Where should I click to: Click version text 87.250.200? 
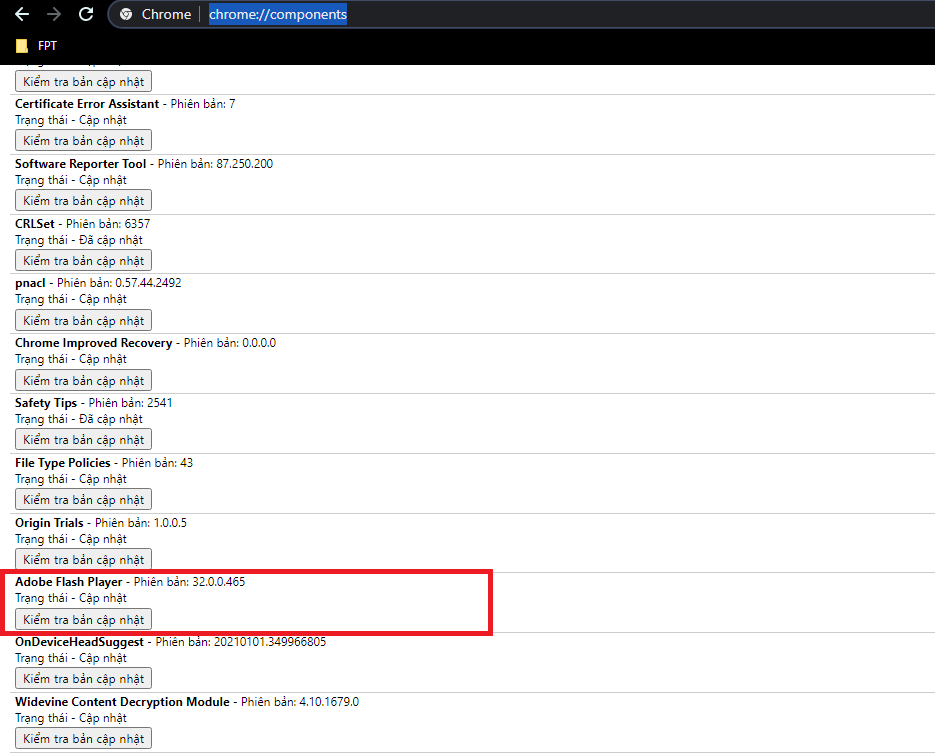pyautogui.click(x=244, y=164)
